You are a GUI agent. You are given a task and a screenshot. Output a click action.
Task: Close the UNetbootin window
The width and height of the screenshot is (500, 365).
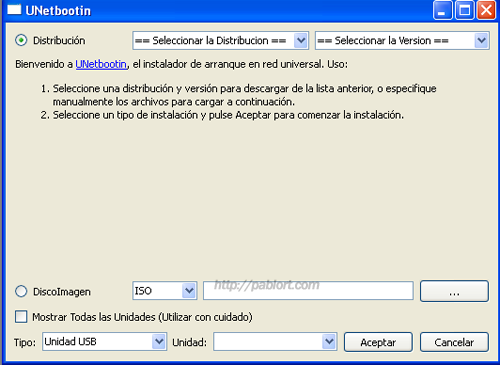click(486, 11)
